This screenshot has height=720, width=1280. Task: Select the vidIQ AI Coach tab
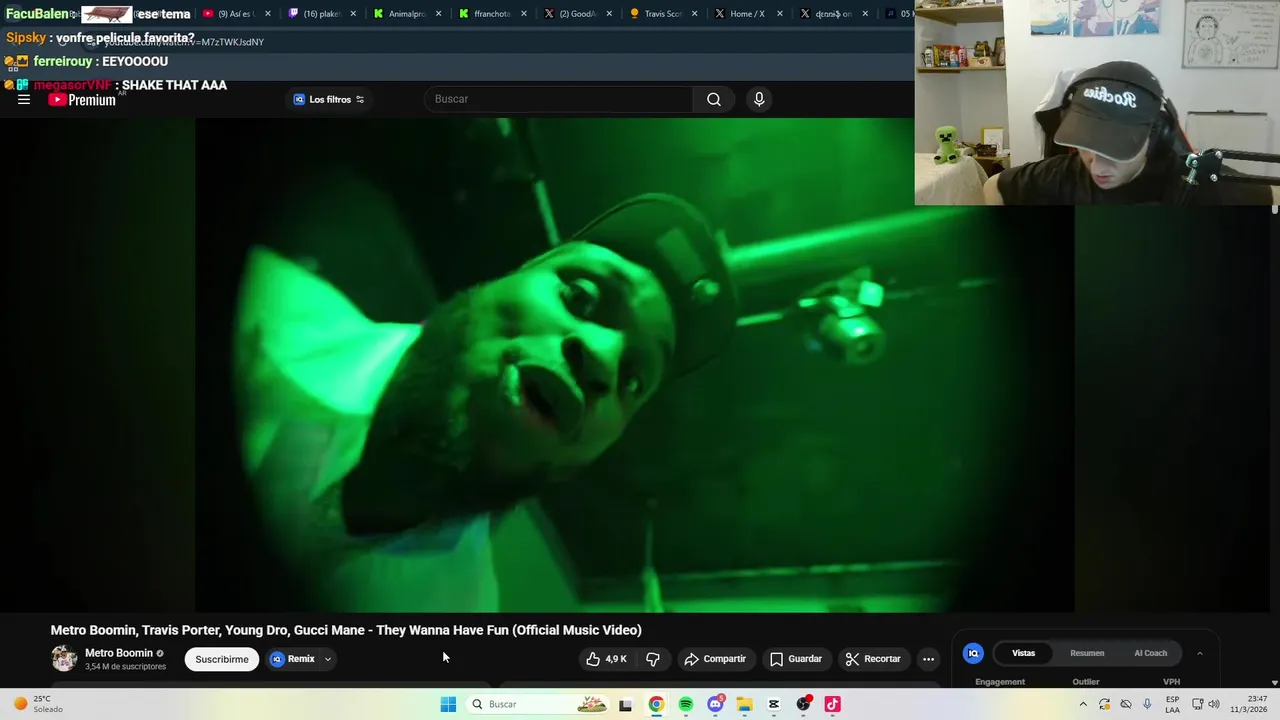[1150, 653]
